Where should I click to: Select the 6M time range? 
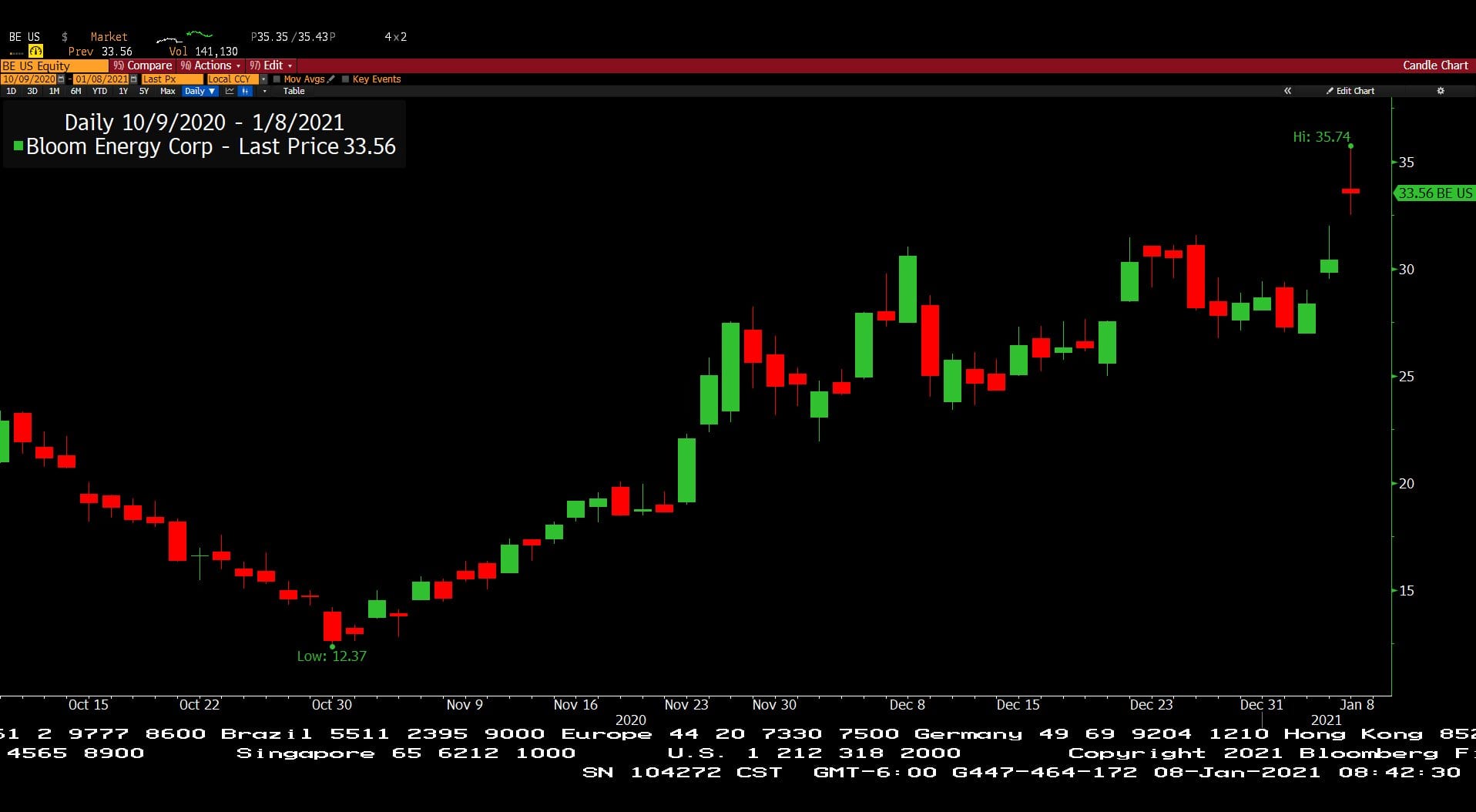pyautogui.click(x=75, y=91)
